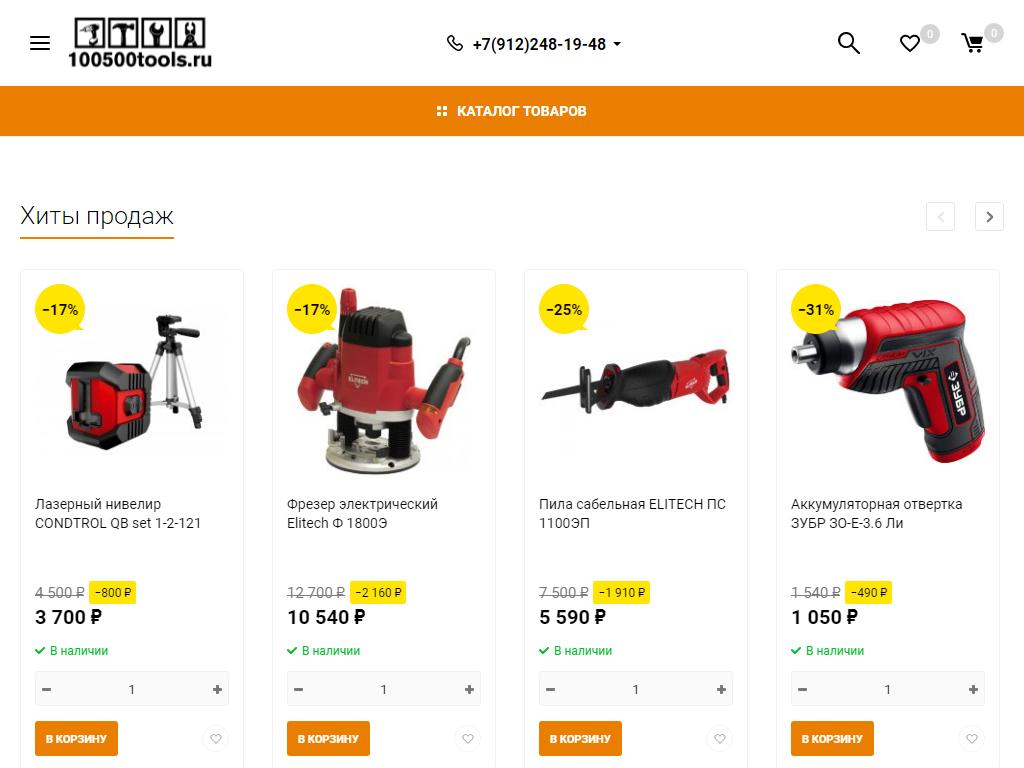
Task: Open Лазерный нивелир CONDTROL product link
Action: (x=118, y=513)
